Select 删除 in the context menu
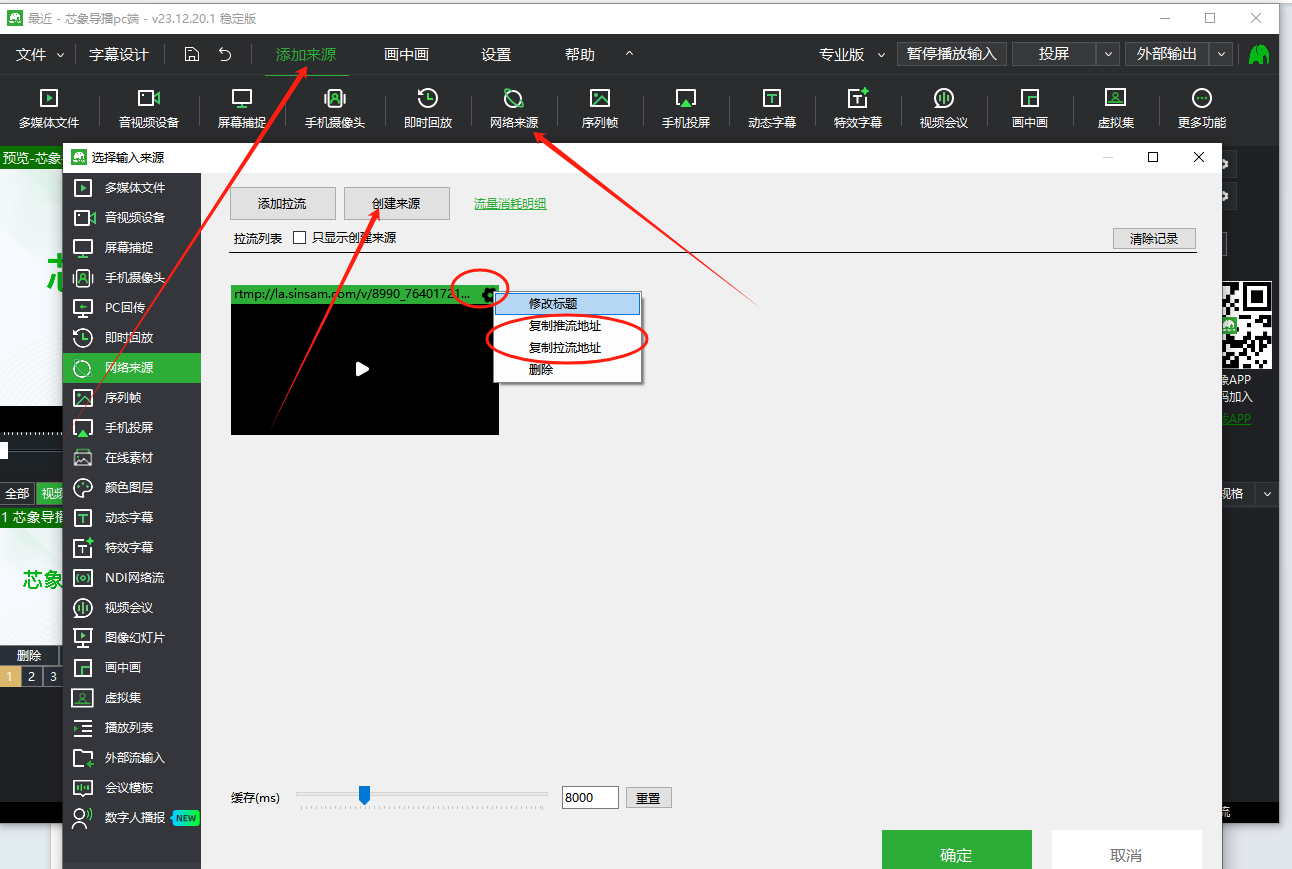The image size is (1292, 869). tap(541, 369)
